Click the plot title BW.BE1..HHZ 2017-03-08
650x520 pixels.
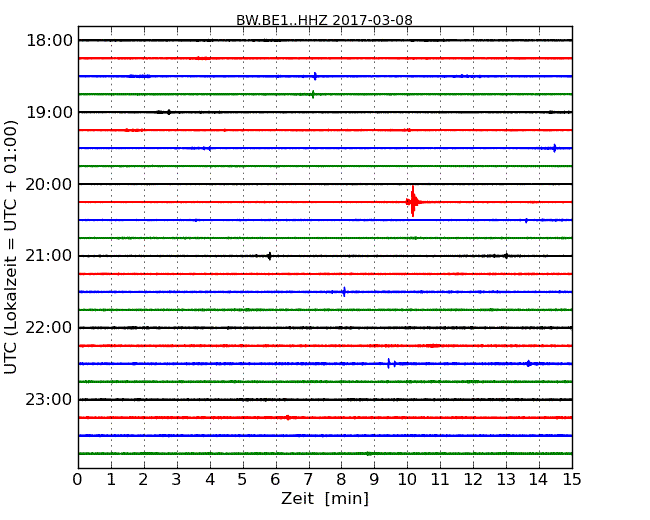(324, 20)
